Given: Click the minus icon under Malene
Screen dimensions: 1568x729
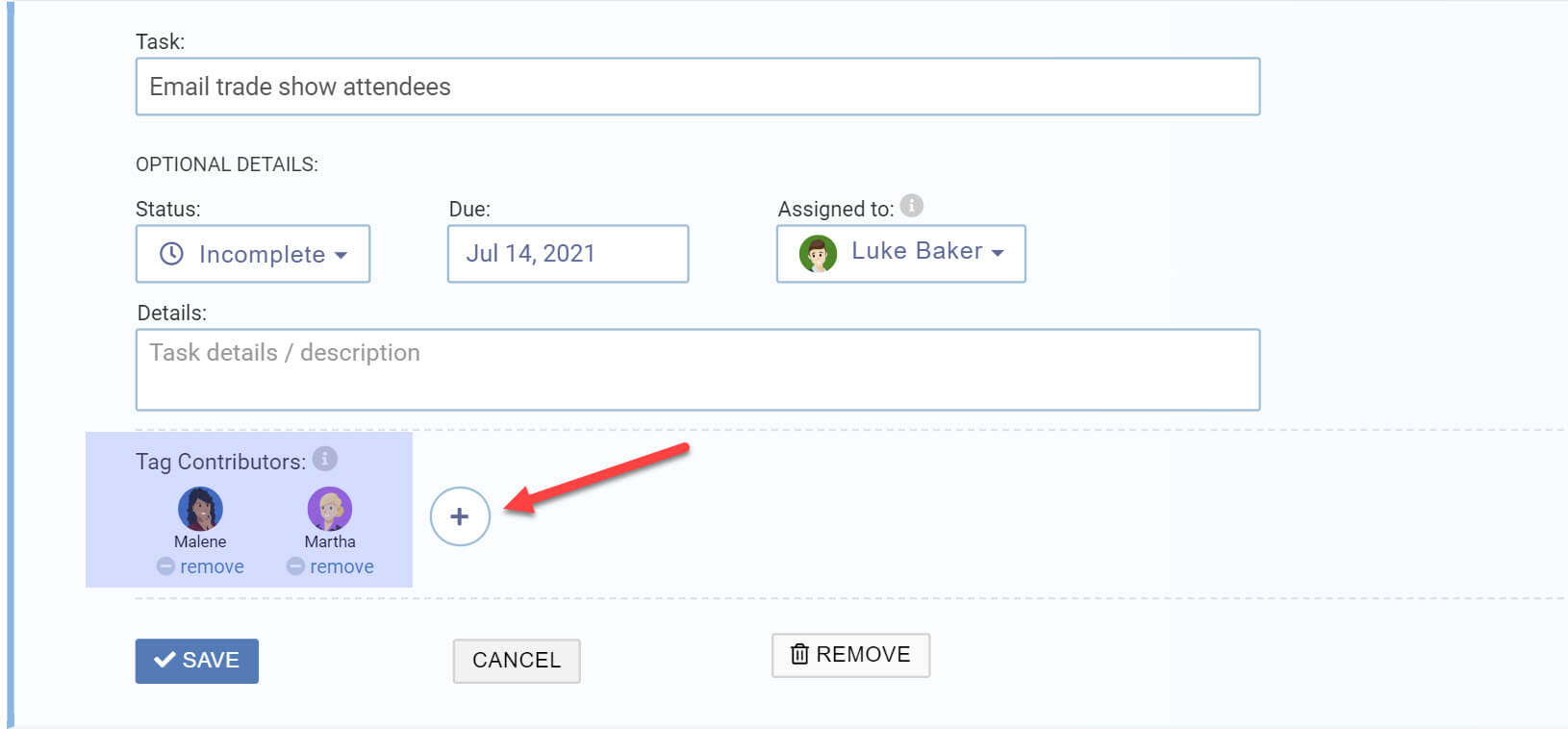Looking at the screenshot, I should (x=165, y=566).
